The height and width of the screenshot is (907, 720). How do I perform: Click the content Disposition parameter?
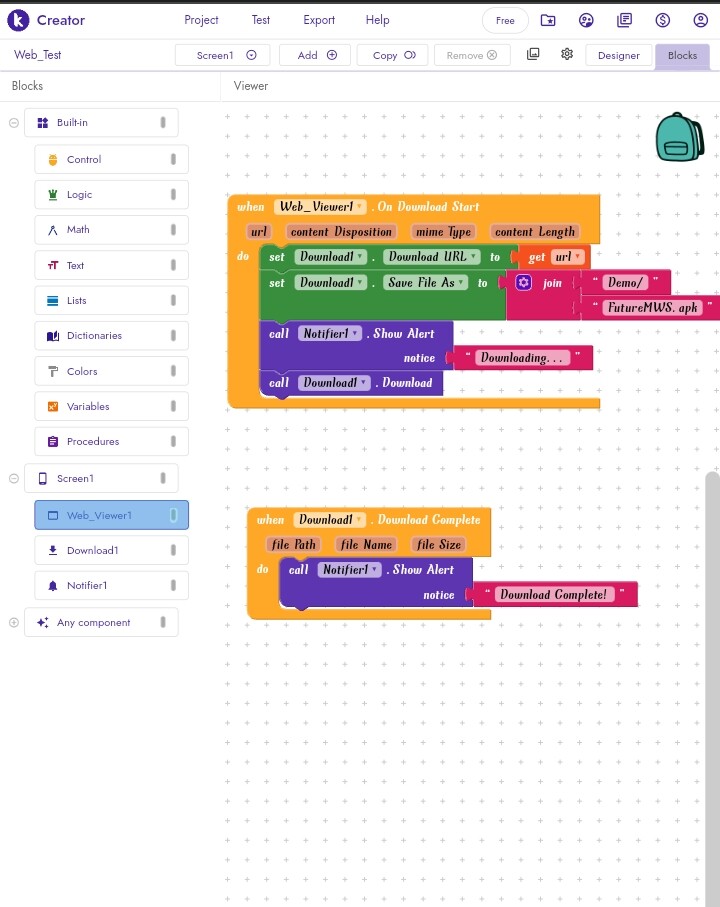pos(341,232)
